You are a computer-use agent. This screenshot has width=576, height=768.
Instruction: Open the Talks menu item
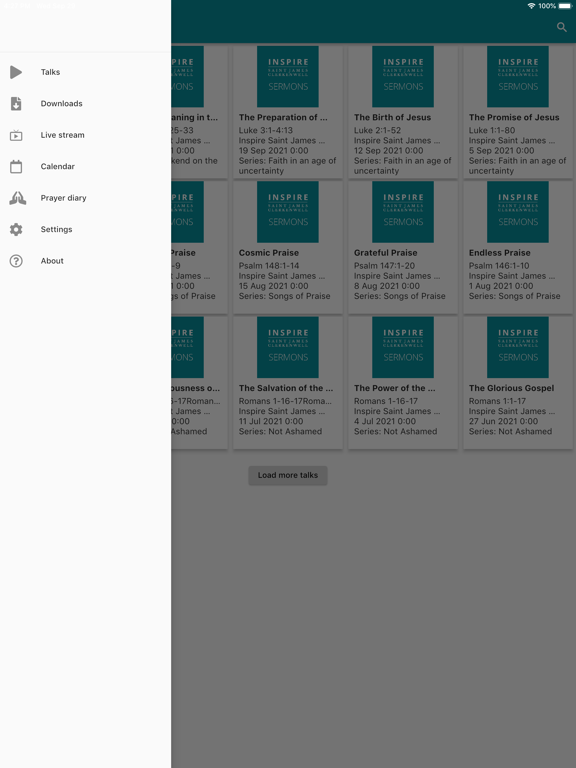click(x=86, y=72)
